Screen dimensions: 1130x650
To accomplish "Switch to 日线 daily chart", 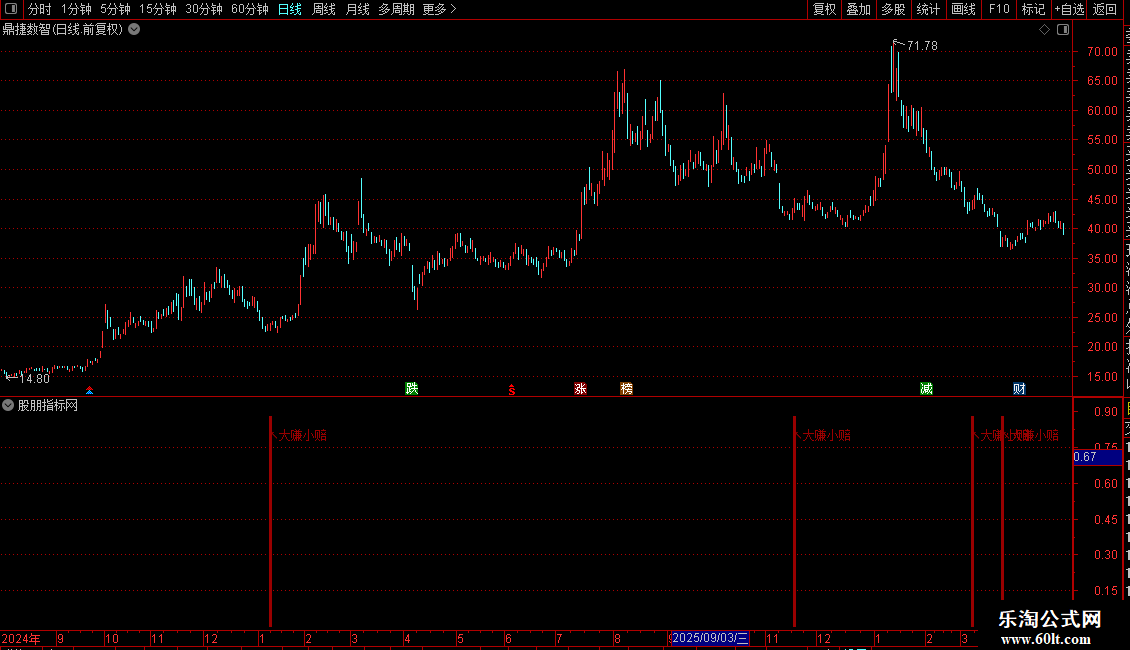I will click(290, 9).
